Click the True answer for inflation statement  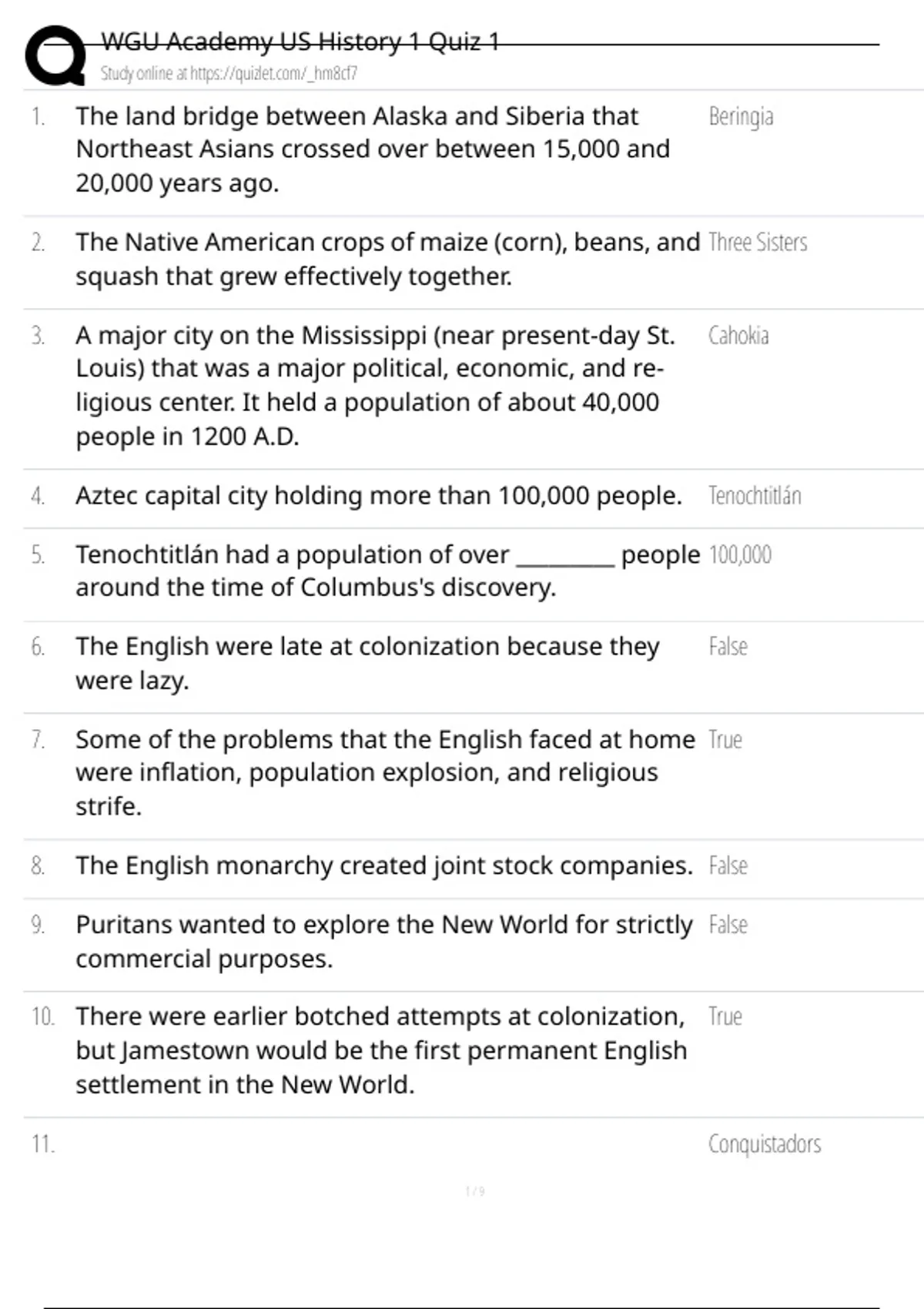pyautogui.click(x=725, y=740)
